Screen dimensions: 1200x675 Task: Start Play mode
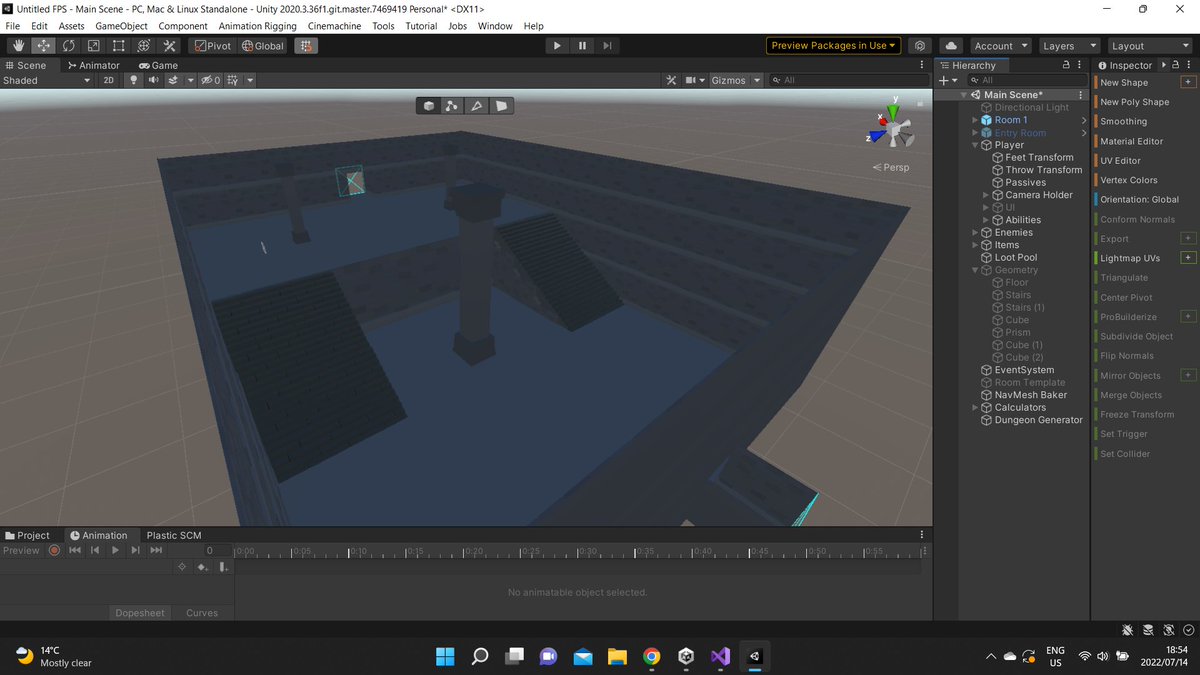[x=557, y=46]
